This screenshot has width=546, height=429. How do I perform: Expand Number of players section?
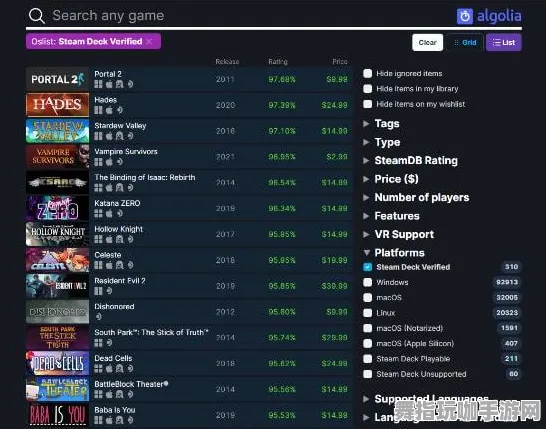click(416, 197)
